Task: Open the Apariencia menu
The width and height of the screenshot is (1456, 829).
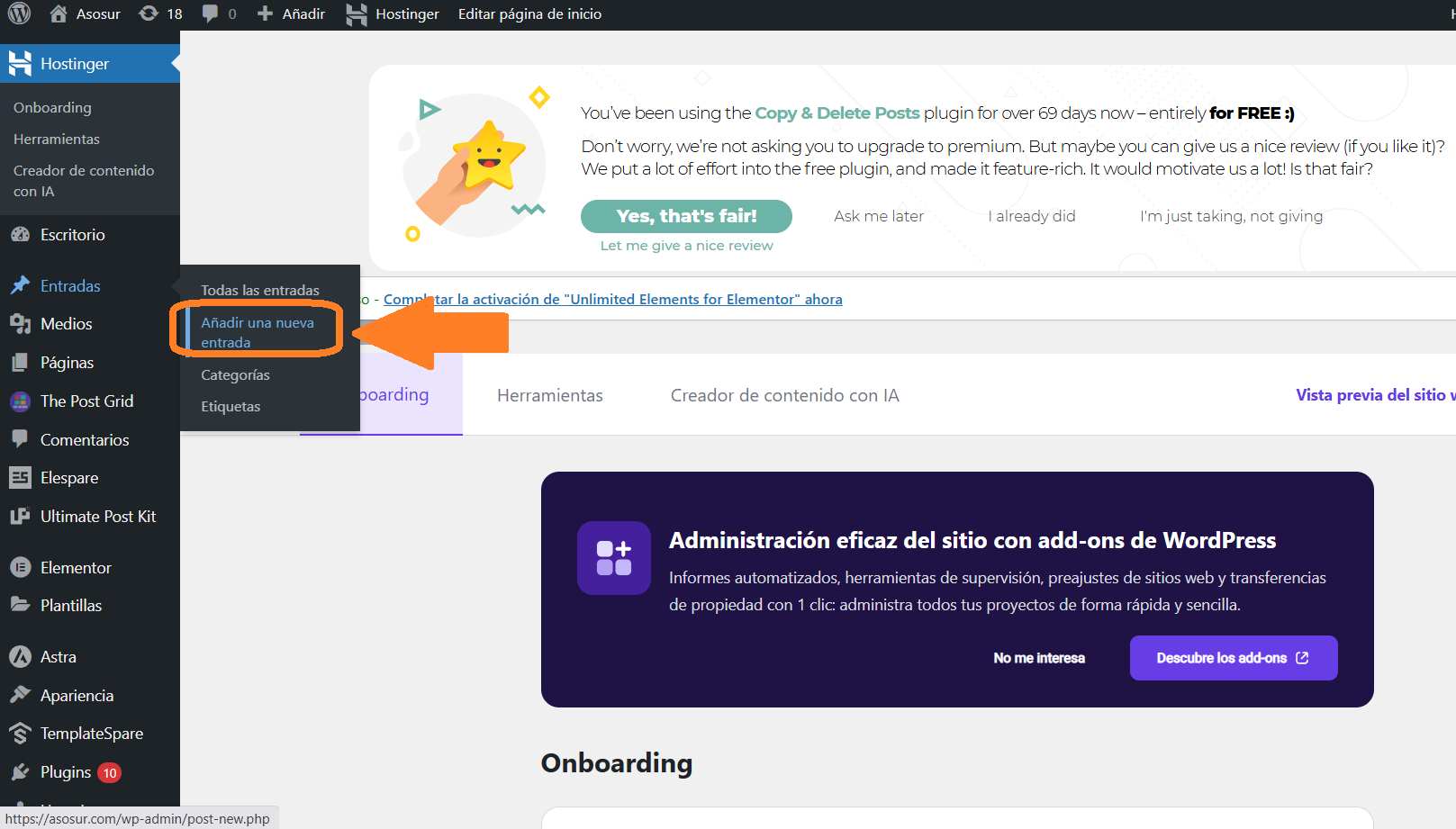Action: click(x=77, y=696)
